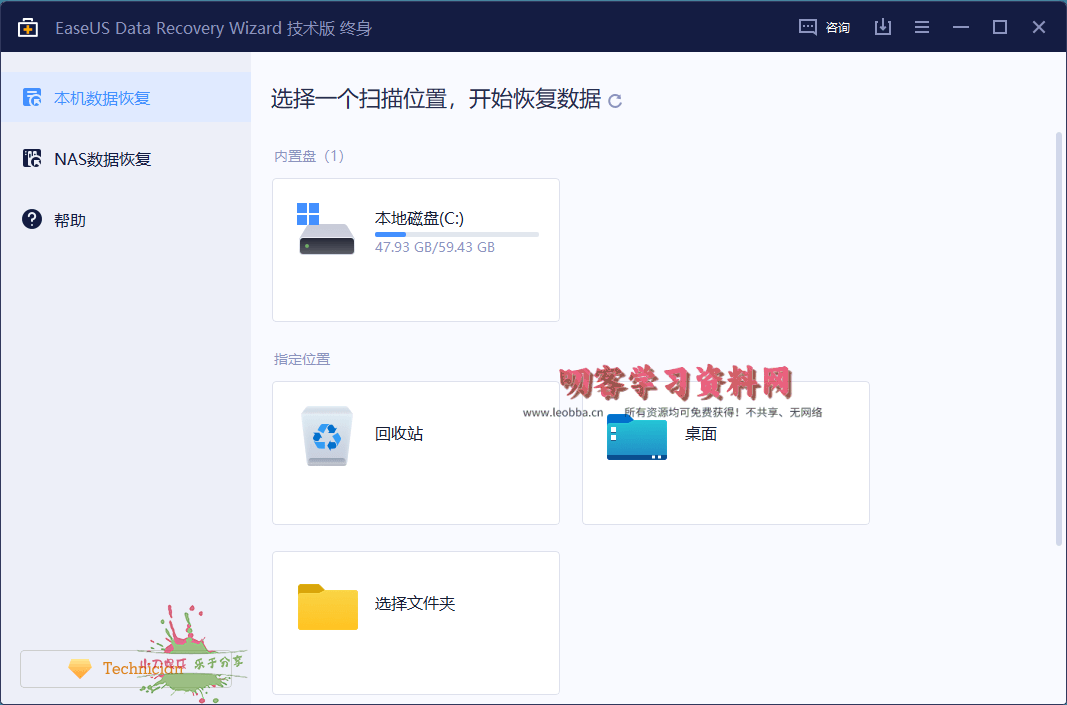
Task: Switch to NAS数据恢复 sidebar tab
Action: tap(126, 159)
